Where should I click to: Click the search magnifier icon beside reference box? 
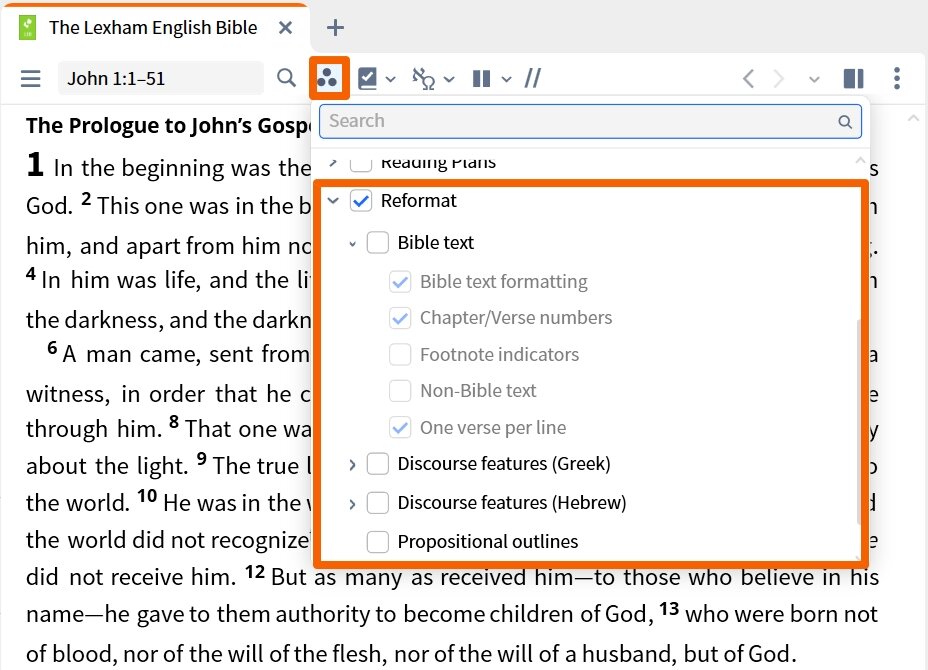[286, 78]
